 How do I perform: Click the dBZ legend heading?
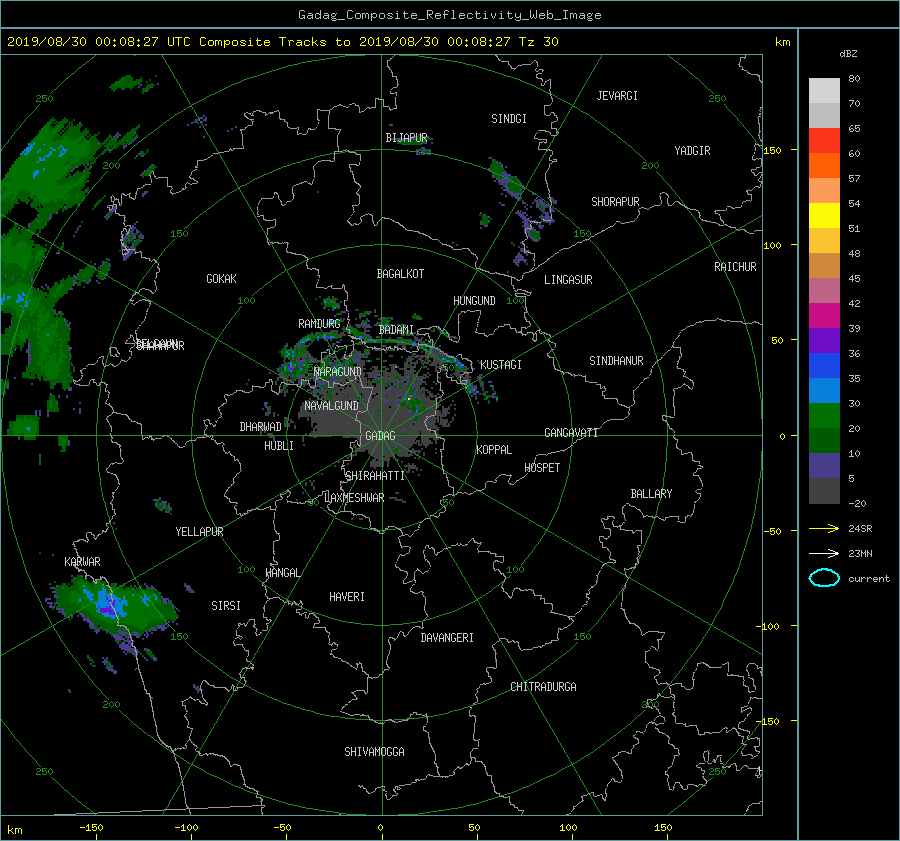[848, 54]
